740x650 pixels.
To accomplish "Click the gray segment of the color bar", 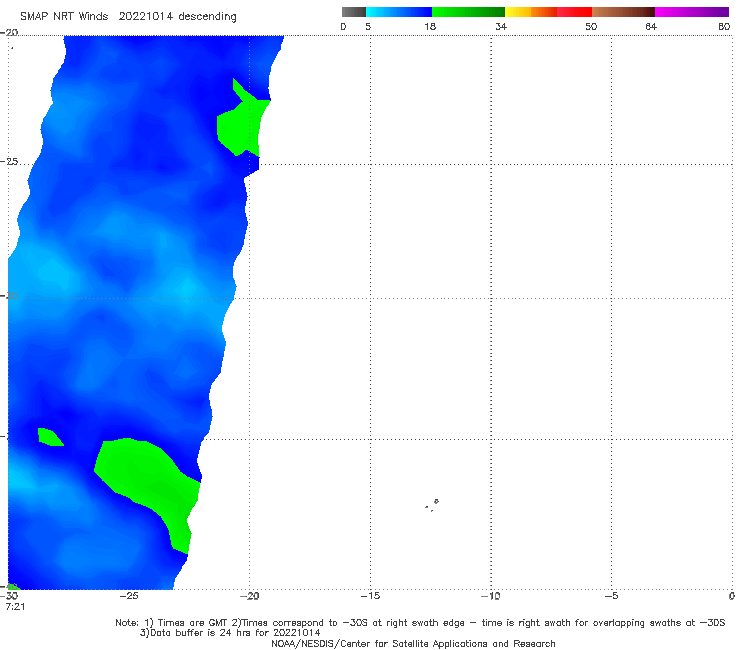I will [x=354, y=12].
